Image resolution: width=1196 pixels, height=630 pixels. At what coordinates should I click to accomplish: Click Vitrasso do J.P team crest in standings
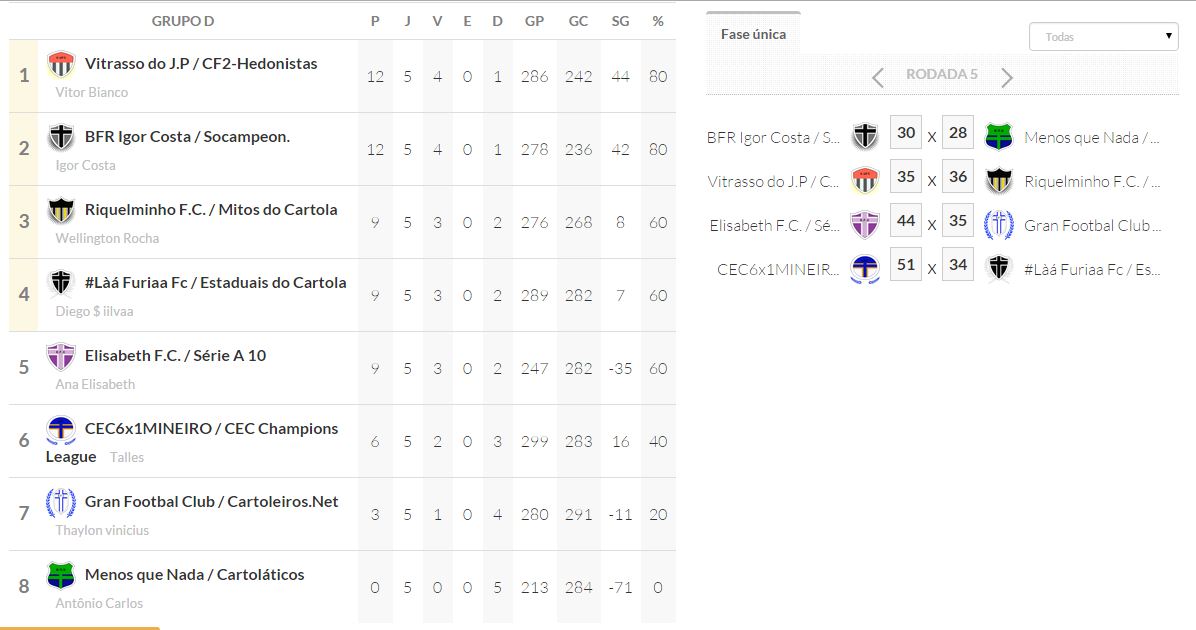61,65
